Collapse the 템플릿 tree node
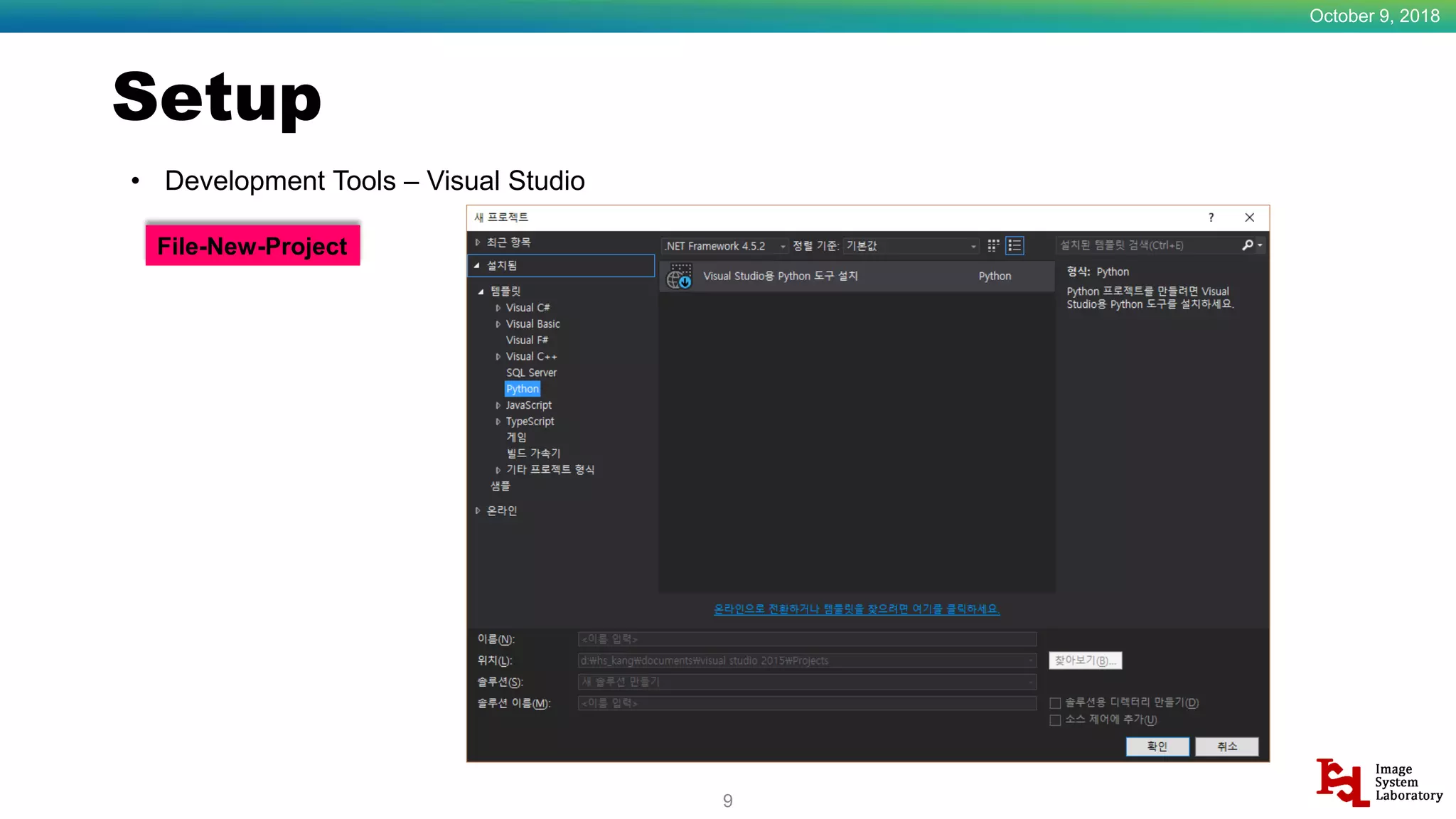 [x=481, y=291]
